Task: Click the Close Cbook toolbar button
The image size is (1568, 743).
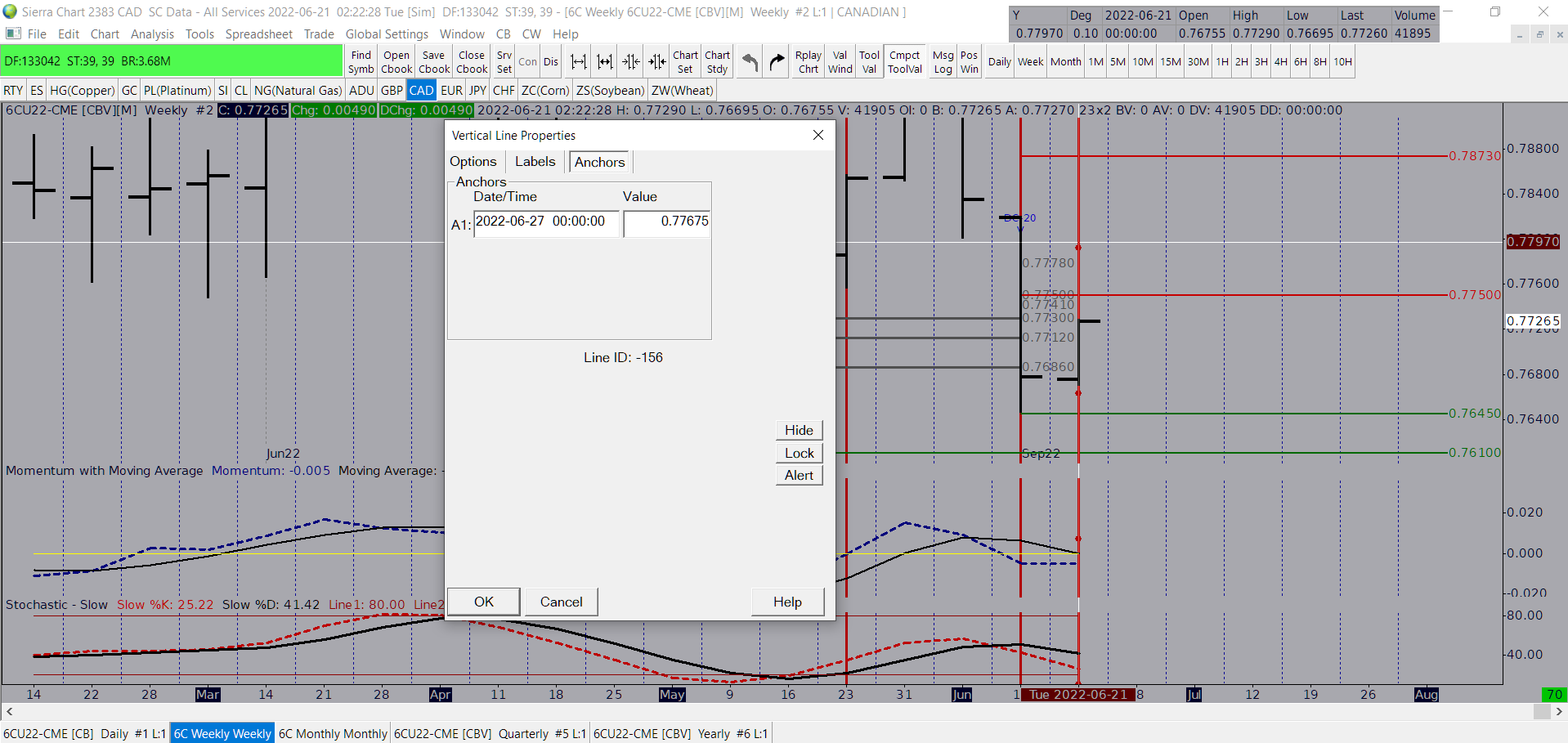Action: [472, 62]
